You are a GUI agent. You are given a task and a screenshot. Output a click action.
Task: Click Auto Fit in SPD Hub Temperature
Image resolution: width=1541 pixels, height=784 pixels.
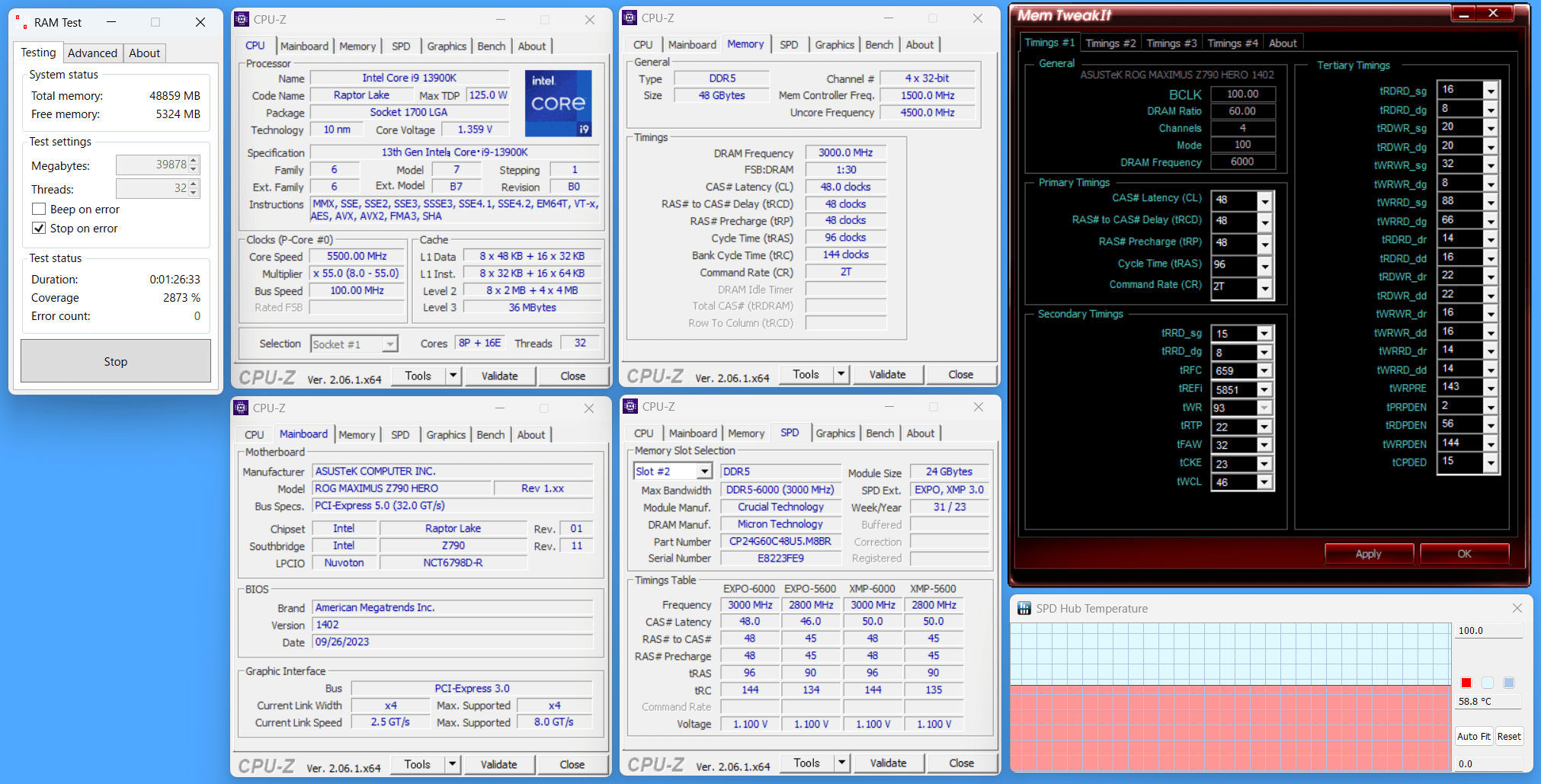tap(1474, 736)
